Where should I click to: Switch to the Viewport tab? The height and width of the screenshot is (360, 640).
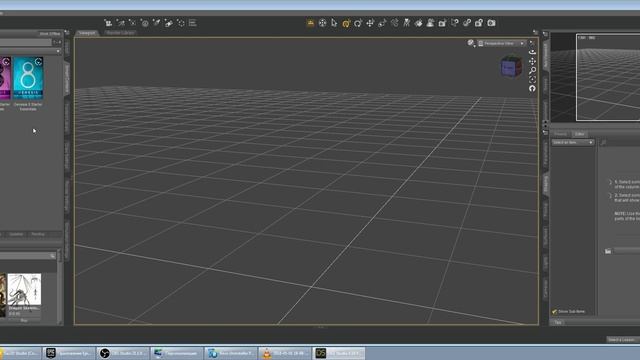coord(87,33)
